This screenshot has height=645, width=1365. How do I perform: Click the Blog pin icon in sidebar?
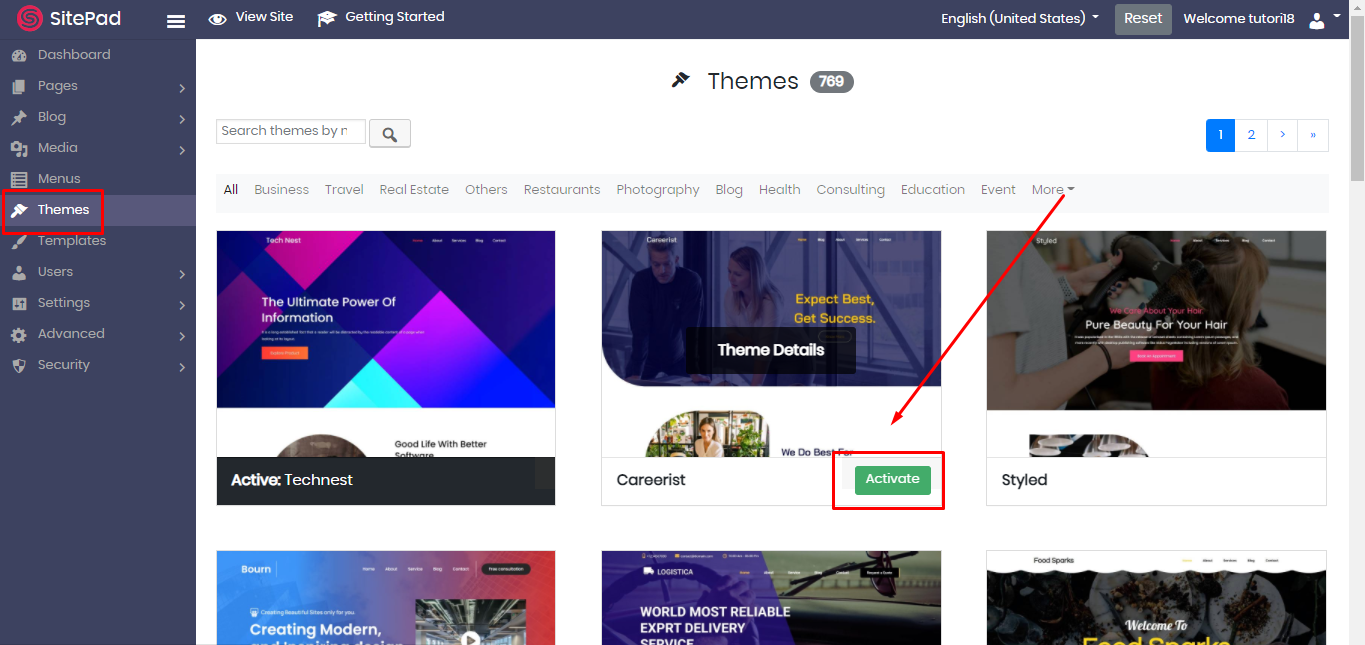tap(19, 118)
